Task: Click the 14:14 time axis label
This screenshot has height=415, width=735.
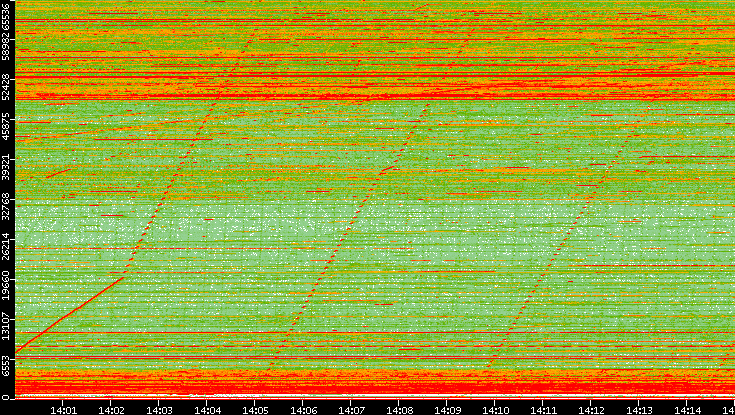Action: [x=687, y=410]
